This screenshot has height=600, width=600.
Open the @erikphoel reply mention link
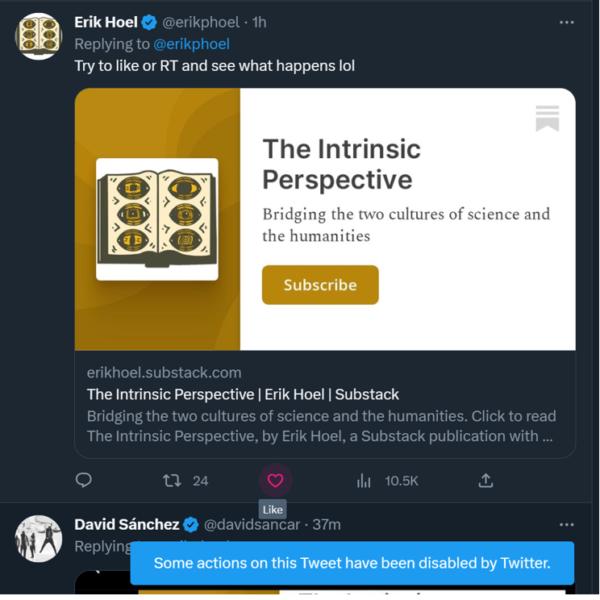click(191, 44)
